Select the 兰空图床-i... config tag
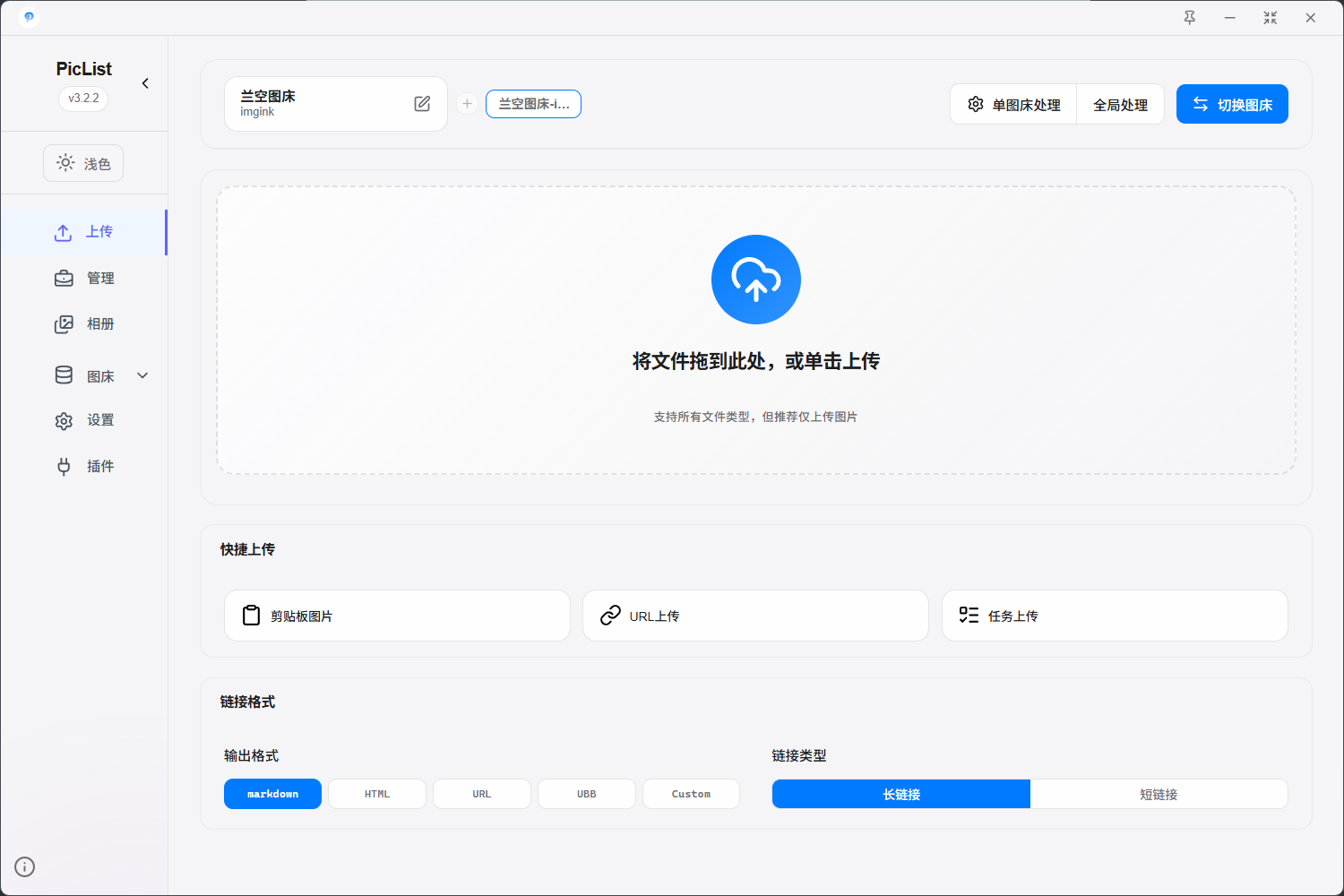Image resolution: width=1344 pixels, height=896 pixels. click(x=533, y=104)
